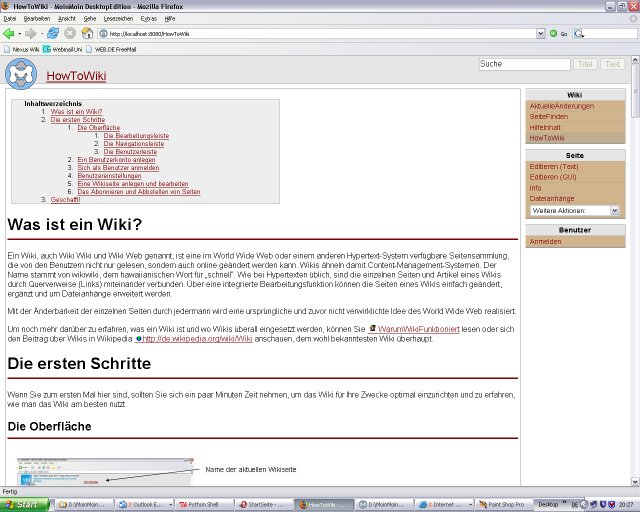Screen dimensions: 640x512
Task: Click the green Go button icon
Action: [554, 33]
